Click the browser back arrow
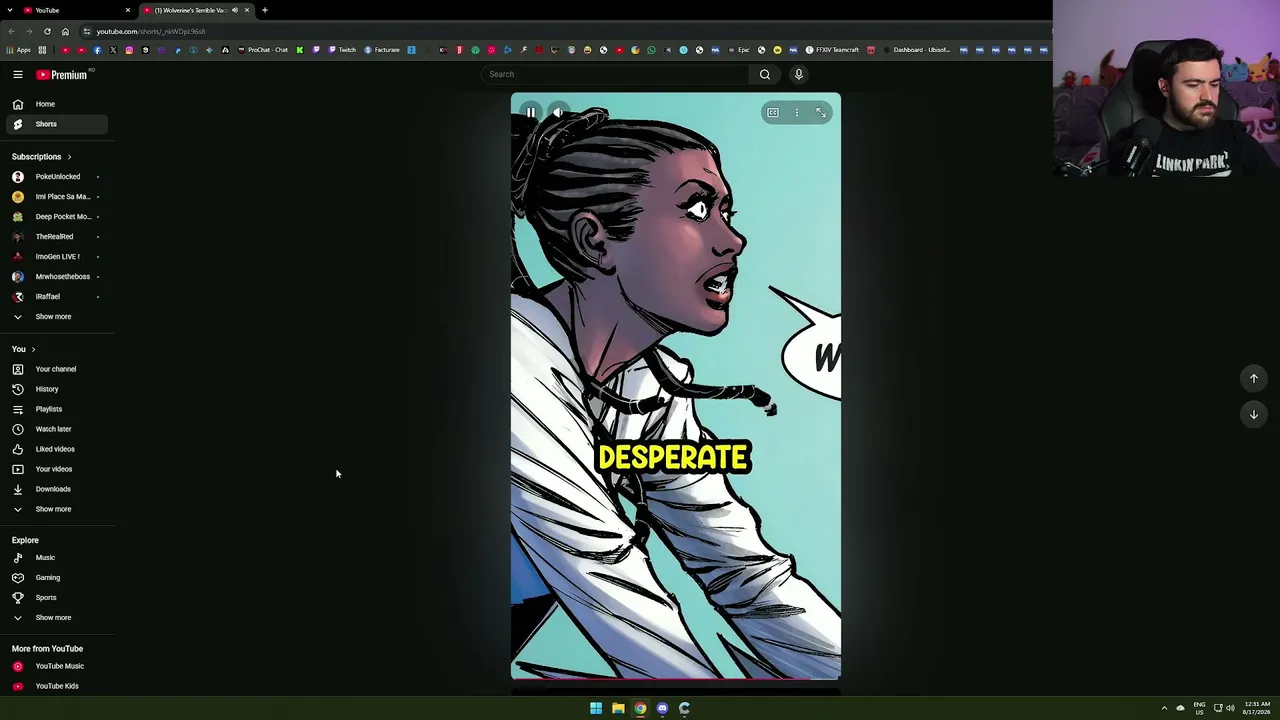The width and height of the screenshot is (1280, 720). point(11,31)
